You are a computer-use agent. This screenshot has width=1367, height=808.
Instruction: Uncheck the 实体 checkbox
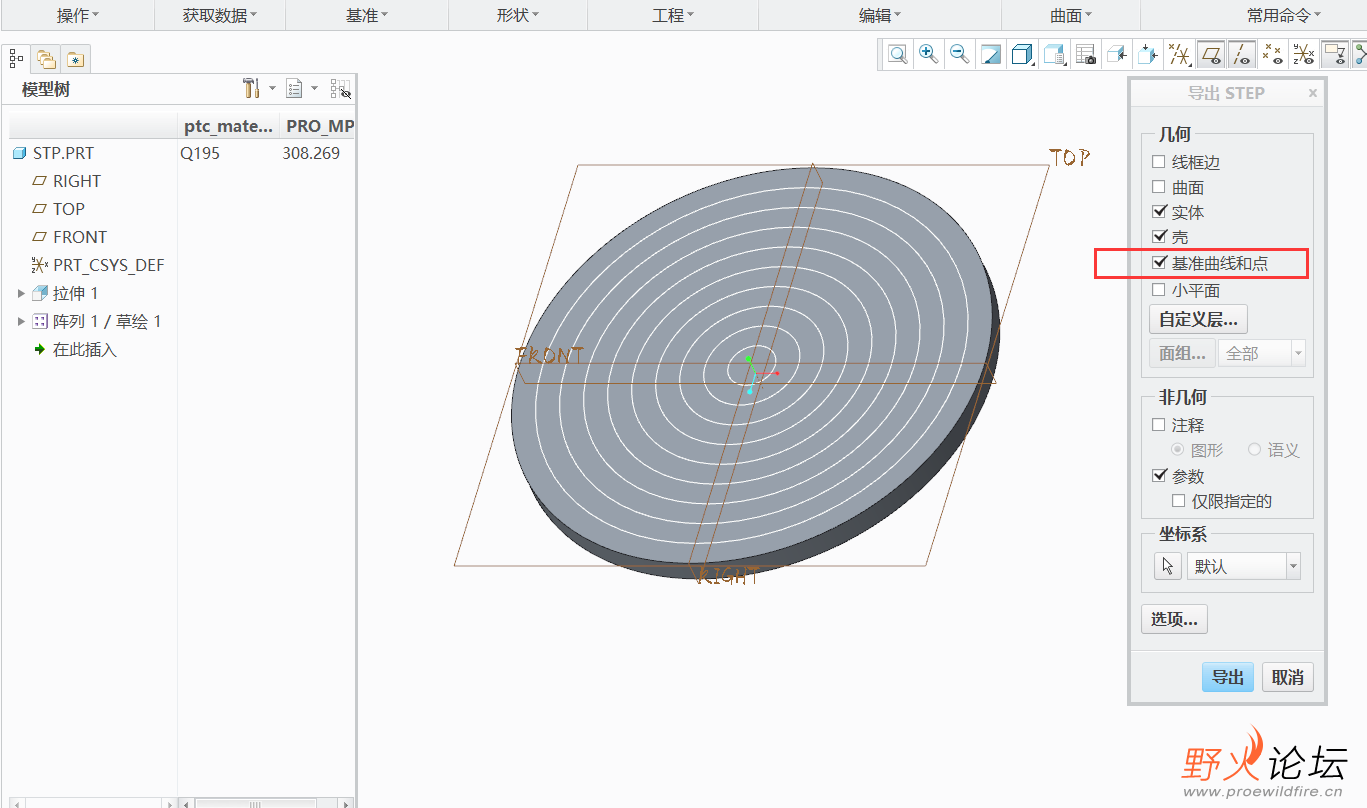point(1159,212)
